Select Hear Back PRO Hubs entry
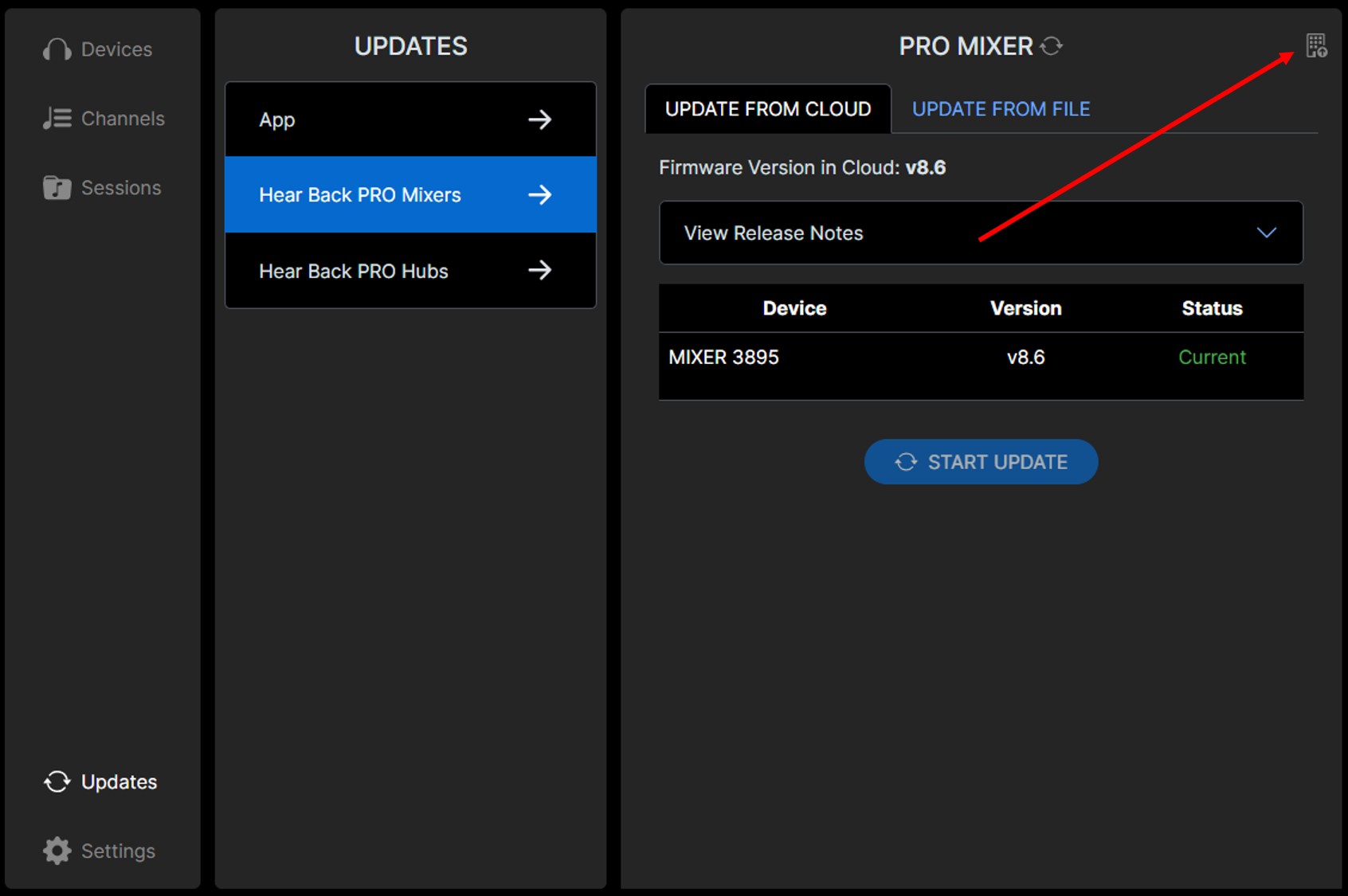Viewport: 1348px width, 896px height. pyautogui.click(x=410, y=270)
